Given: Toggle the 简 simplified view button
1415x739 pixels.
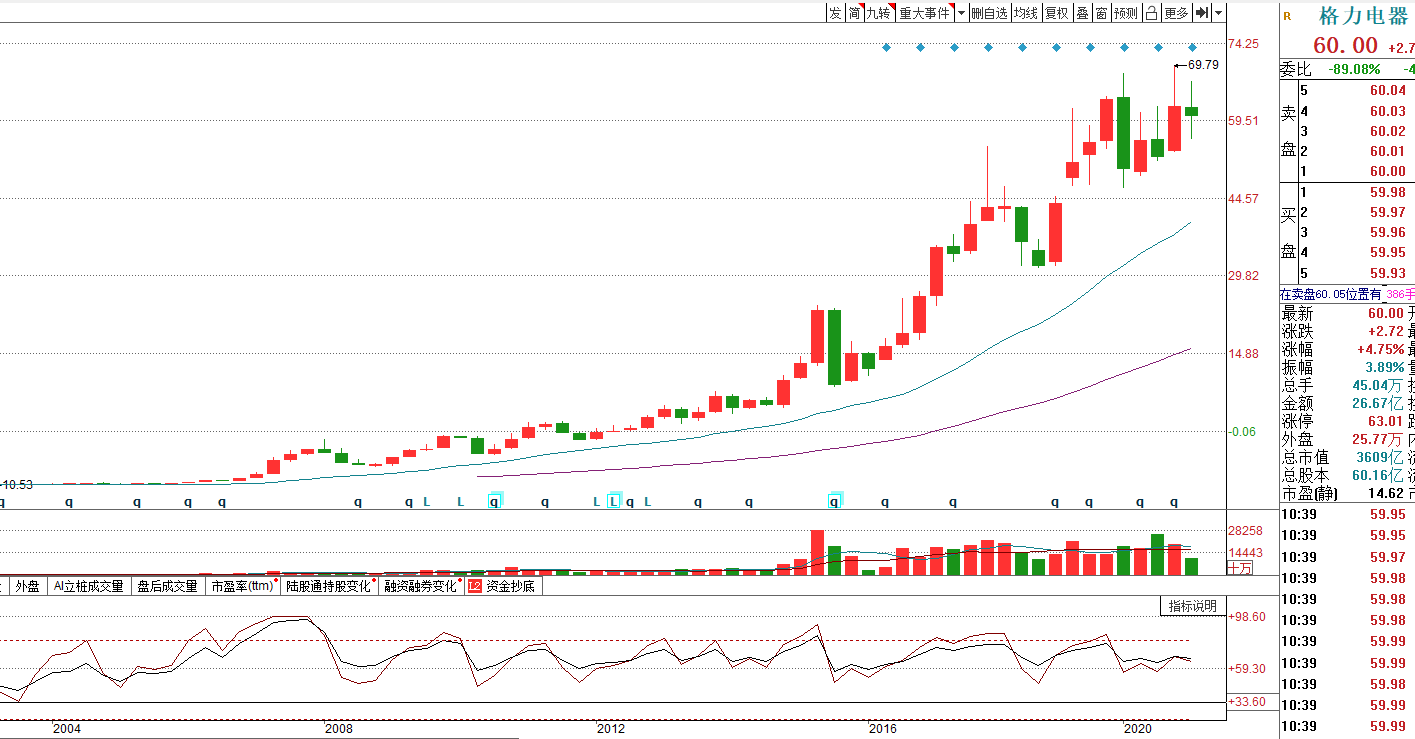Looking at the screenshot, I should [854, 13].
